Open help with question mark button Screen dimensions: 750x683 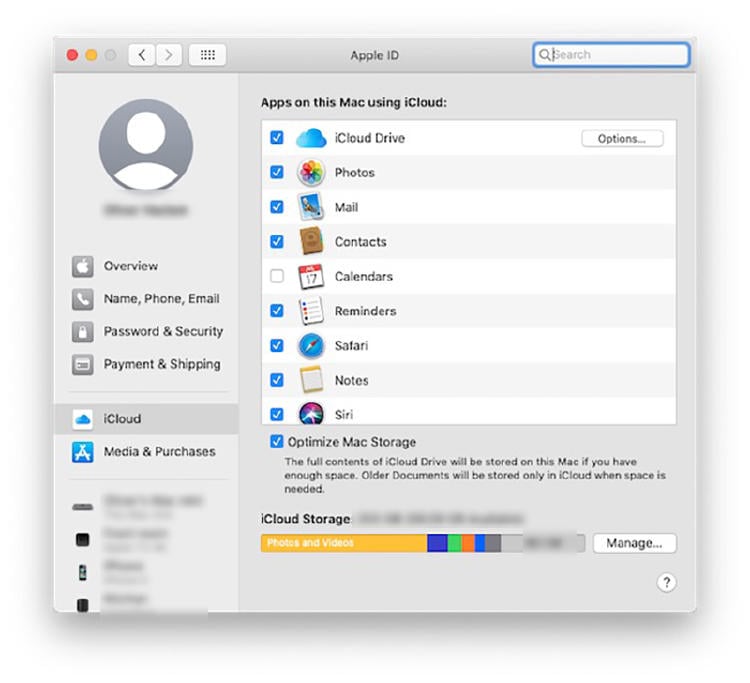[667, 583]
